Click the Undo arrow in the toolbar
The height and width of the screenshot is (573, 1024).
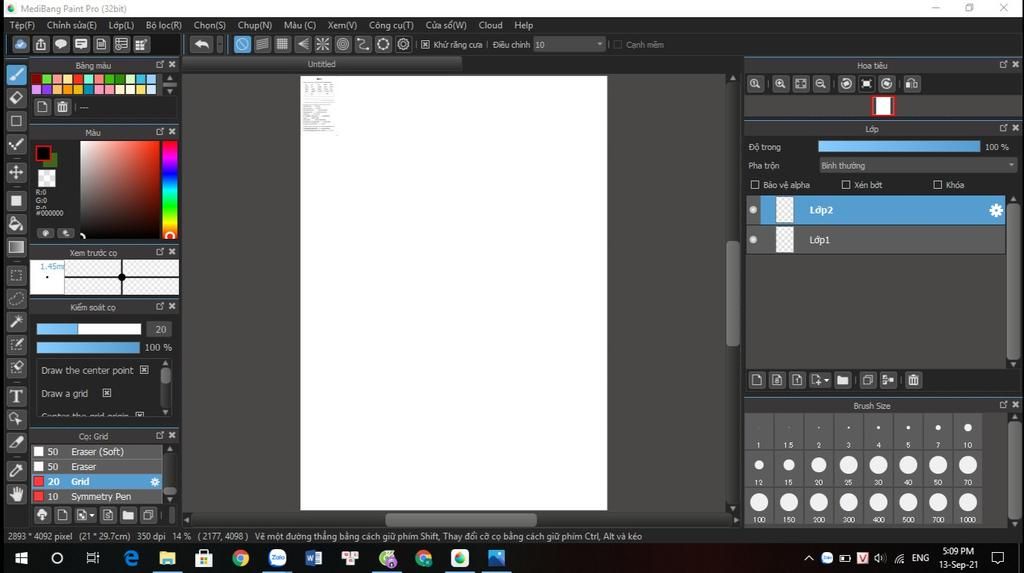tap(202, 44)
